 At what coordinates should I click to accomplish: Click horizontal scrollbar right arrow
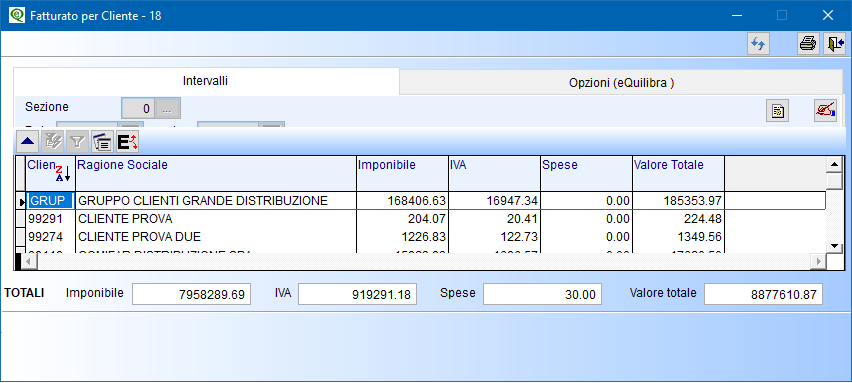817,261
